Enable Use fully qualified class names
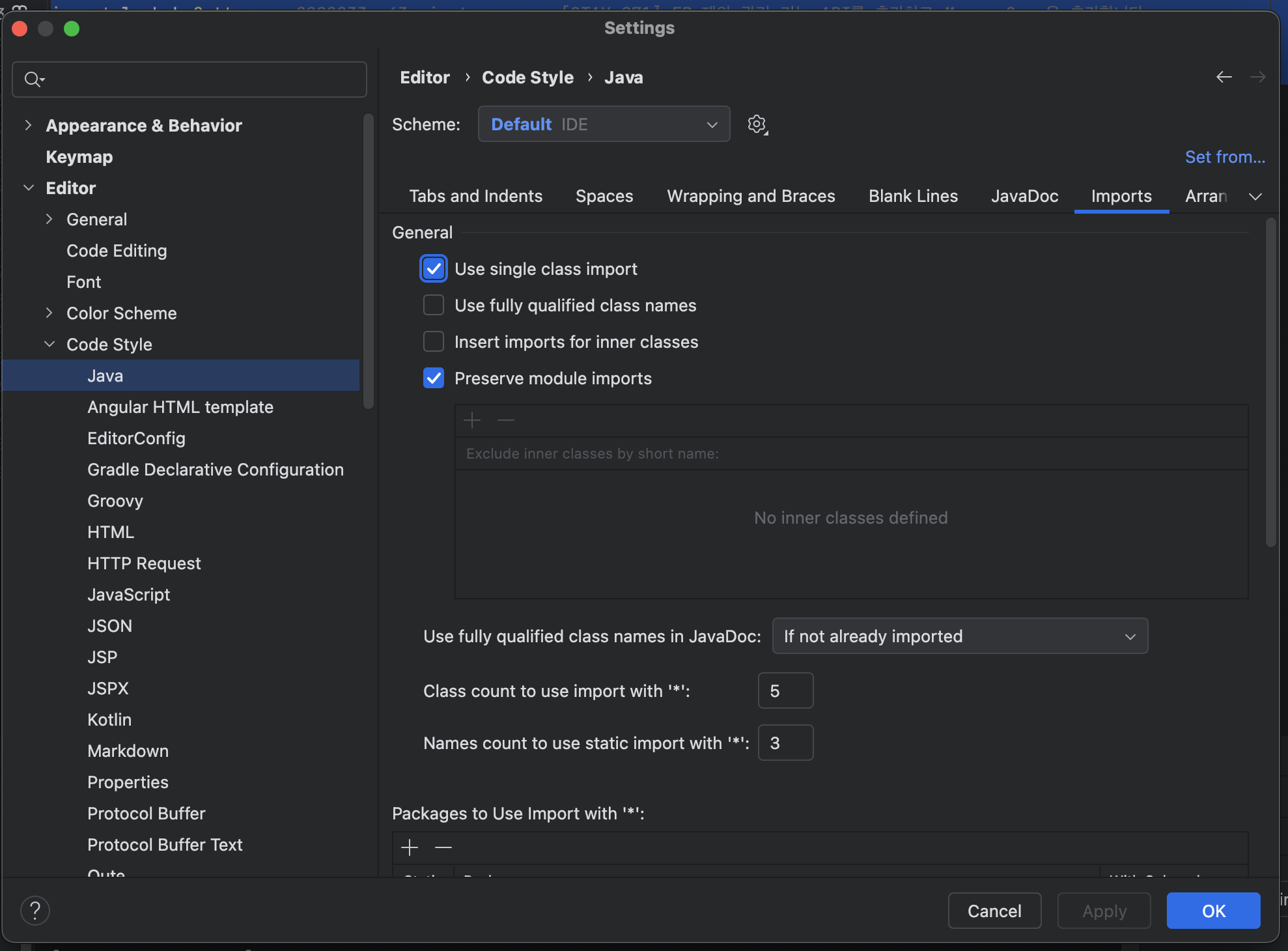The height and width of the screenshot is (951, 1288). tap(434, 305)
